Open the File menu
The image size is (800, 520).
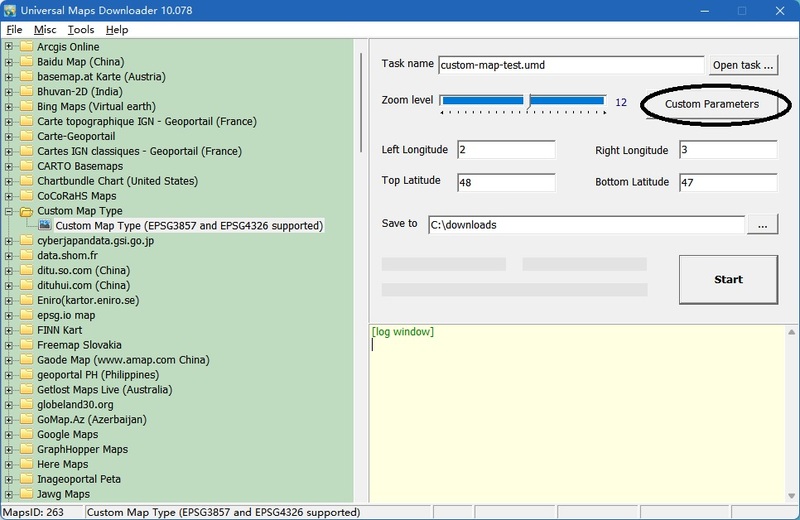click(x=14, y=30)
